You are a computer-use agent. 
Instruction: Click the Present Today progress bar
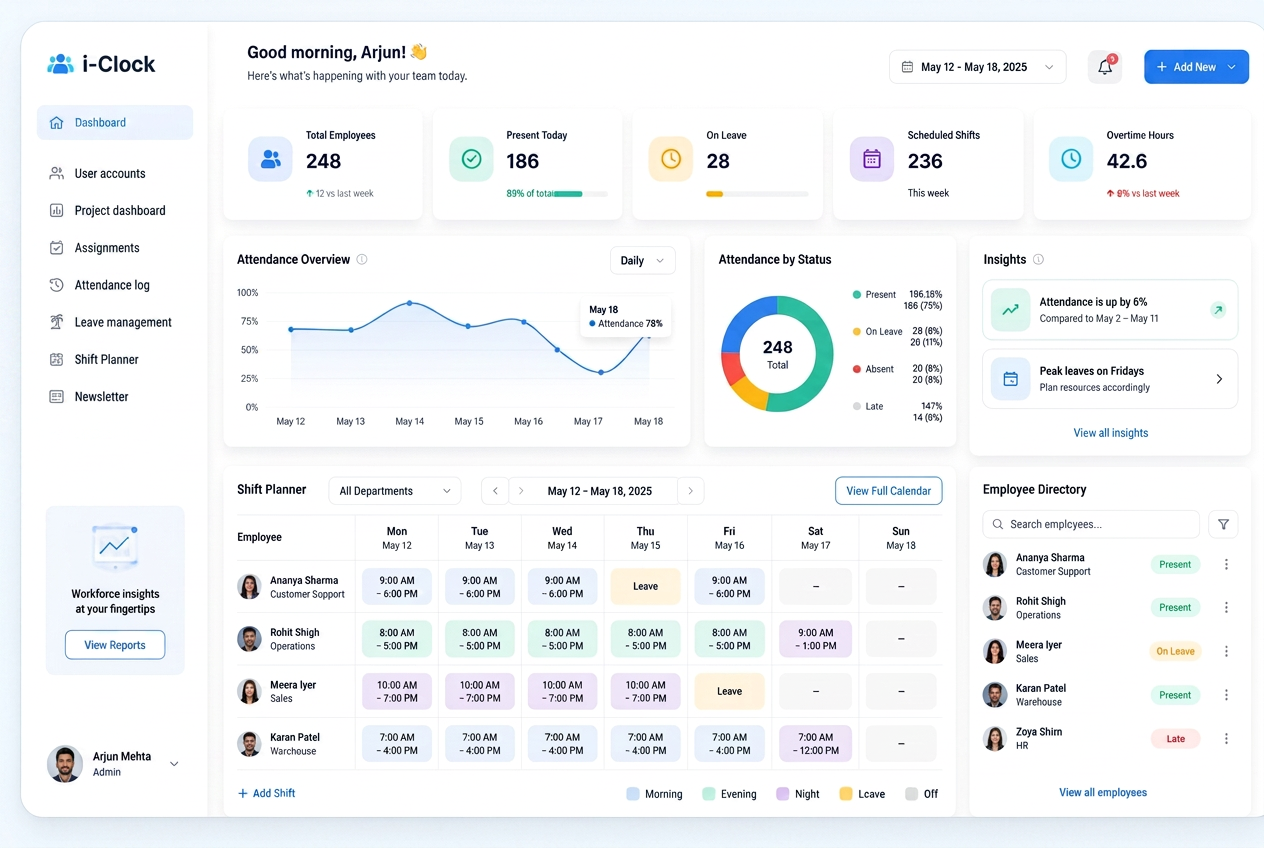[580, 194]
